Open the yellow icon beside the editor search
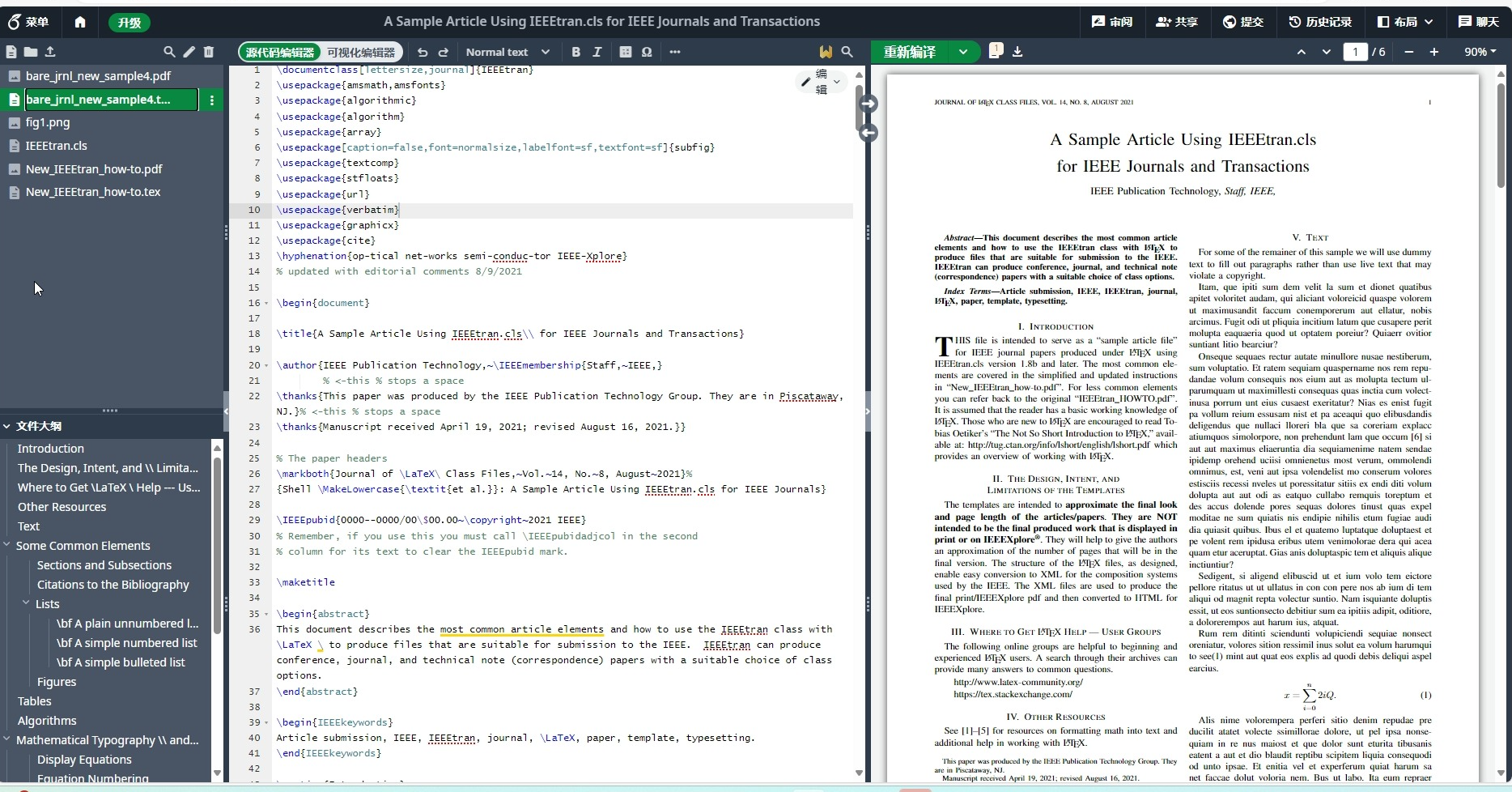 (x=826, y=52)
